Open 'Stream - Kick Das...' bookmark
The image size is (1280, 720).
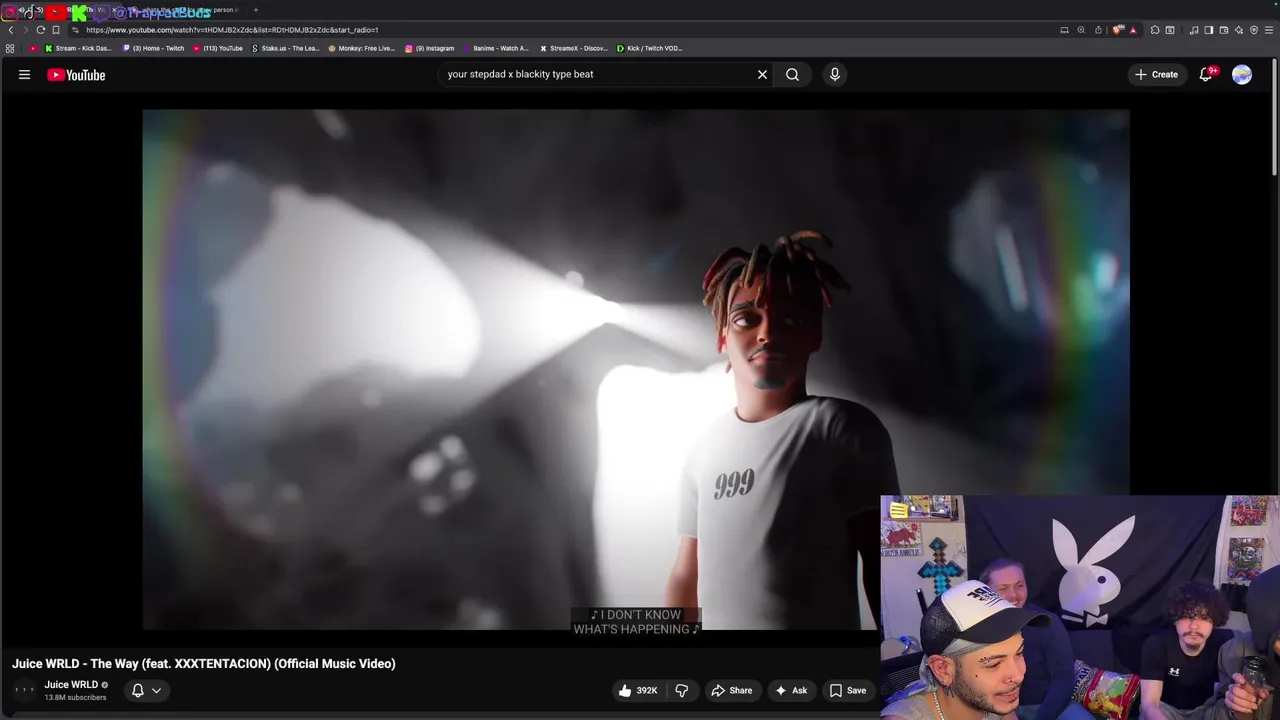(x=78, y=48)
